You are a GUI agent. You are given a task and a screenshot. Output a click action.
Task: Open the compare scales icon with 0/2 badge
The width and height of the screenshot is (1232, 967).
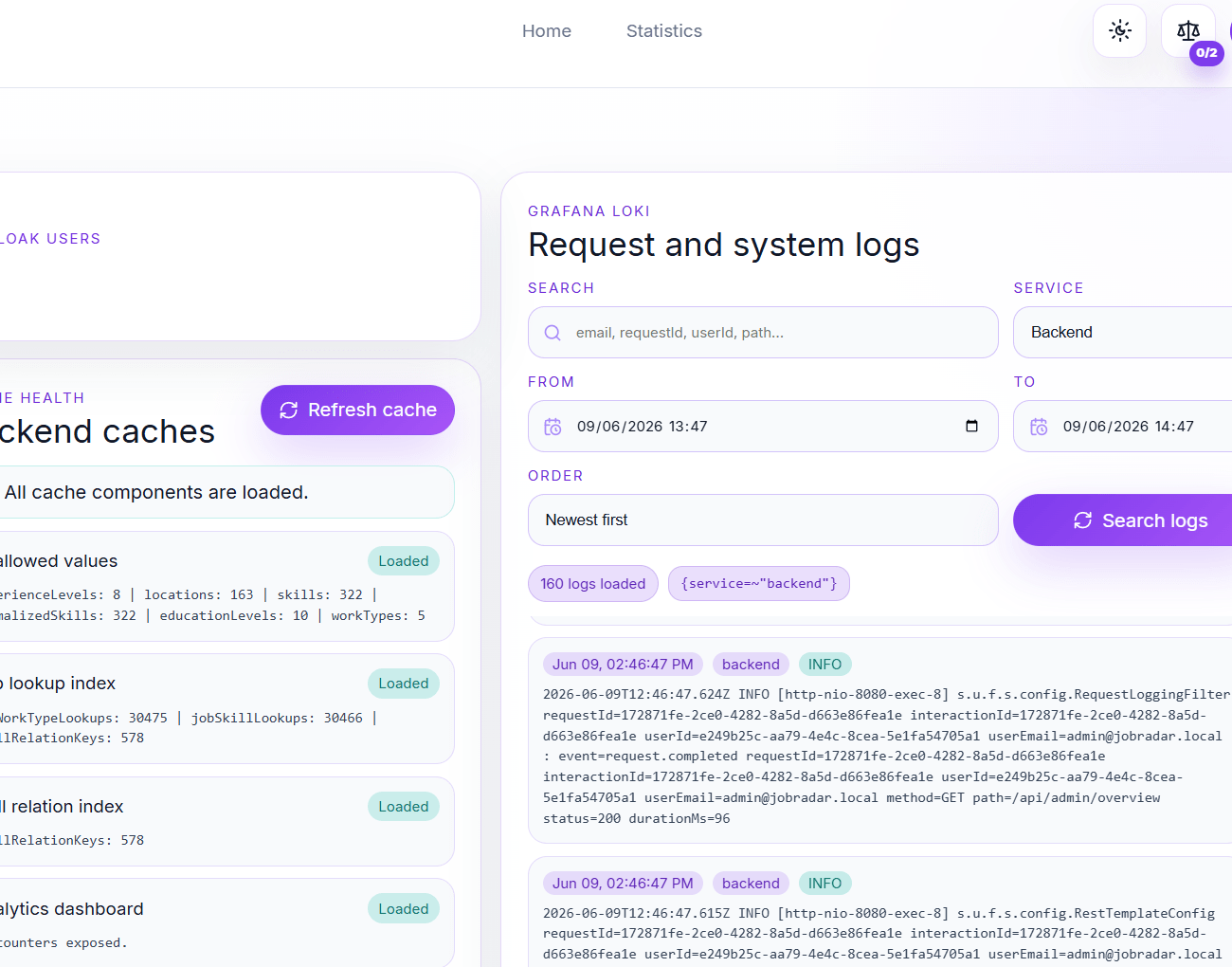[x=1188, y=31]
